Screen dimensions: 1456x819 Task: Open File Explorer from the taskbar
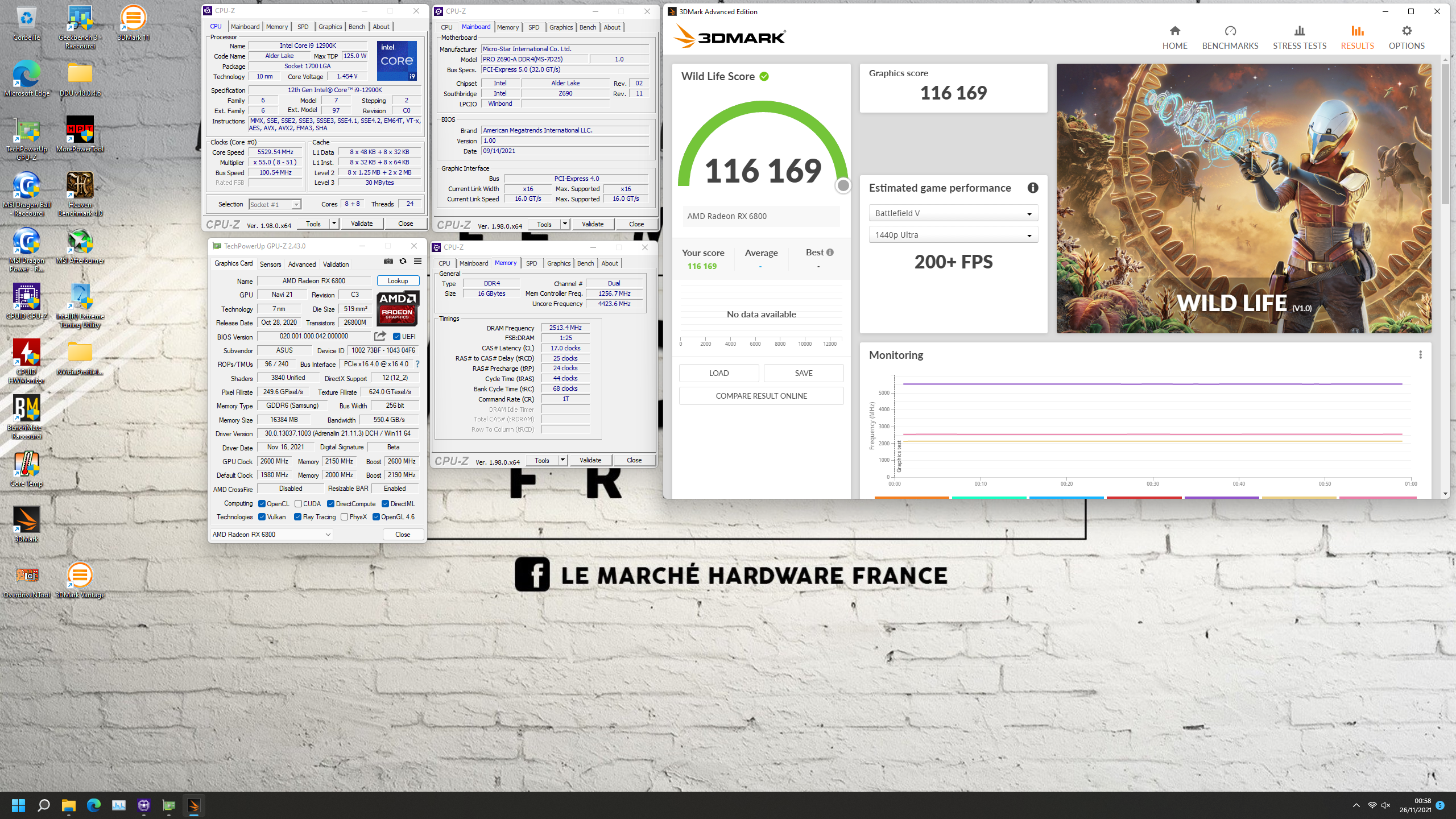coord(68,805)
